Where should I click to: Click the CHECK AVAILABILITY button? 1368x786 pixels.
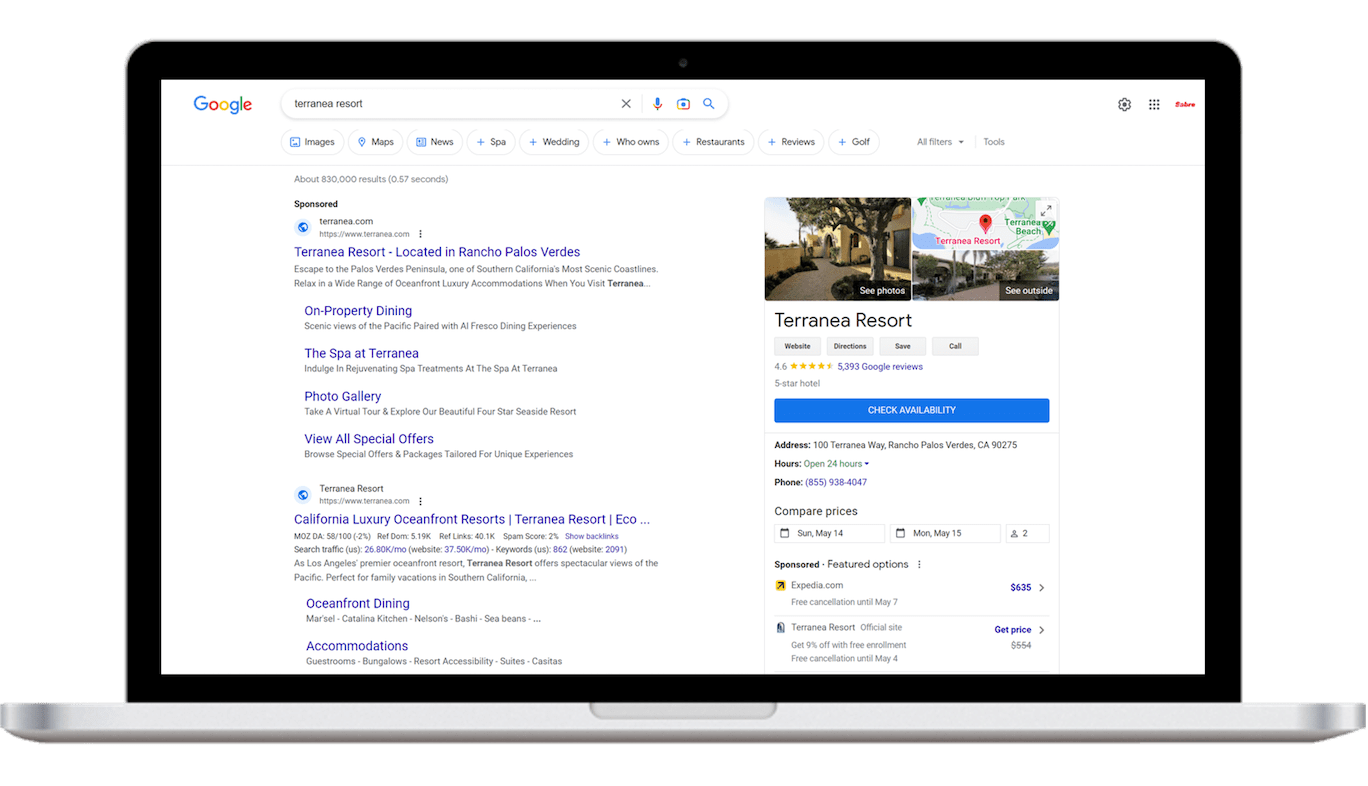912,410
